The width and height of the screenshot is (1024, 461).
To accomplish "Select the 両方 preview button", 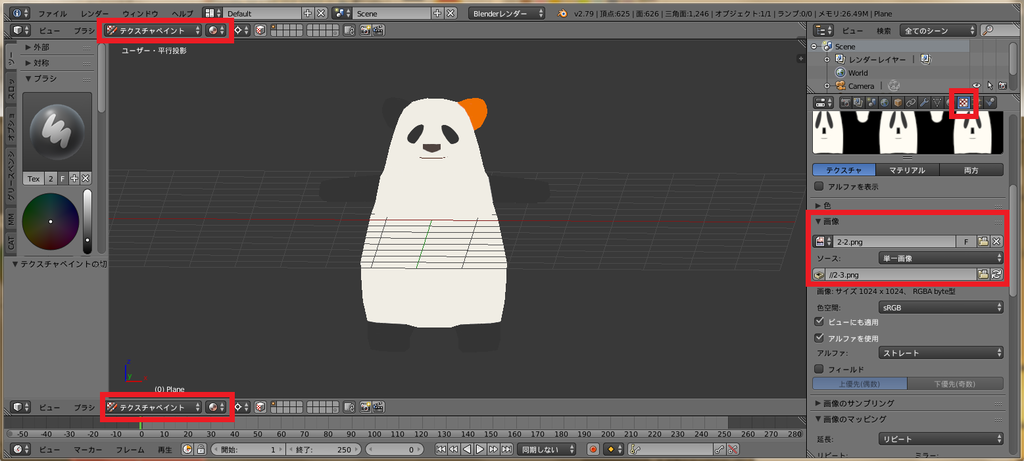I will click(972, 170).
